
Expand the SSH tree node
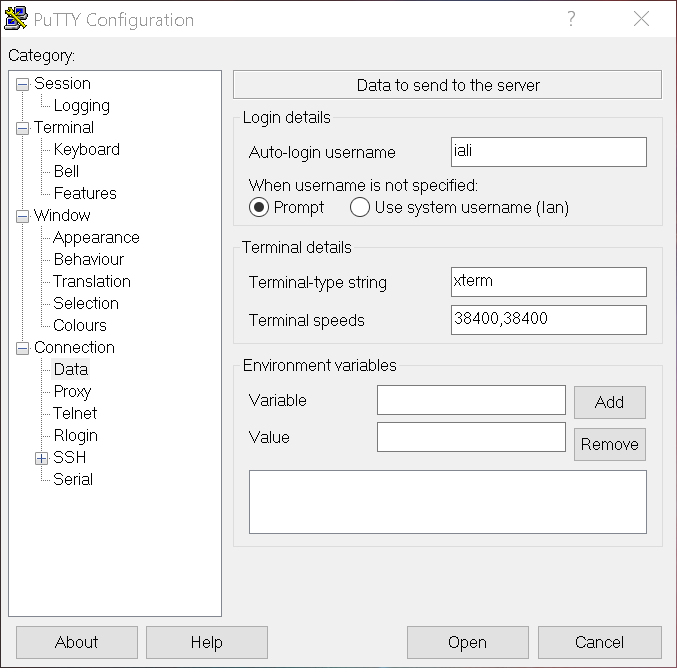click(x=41, y=458)
